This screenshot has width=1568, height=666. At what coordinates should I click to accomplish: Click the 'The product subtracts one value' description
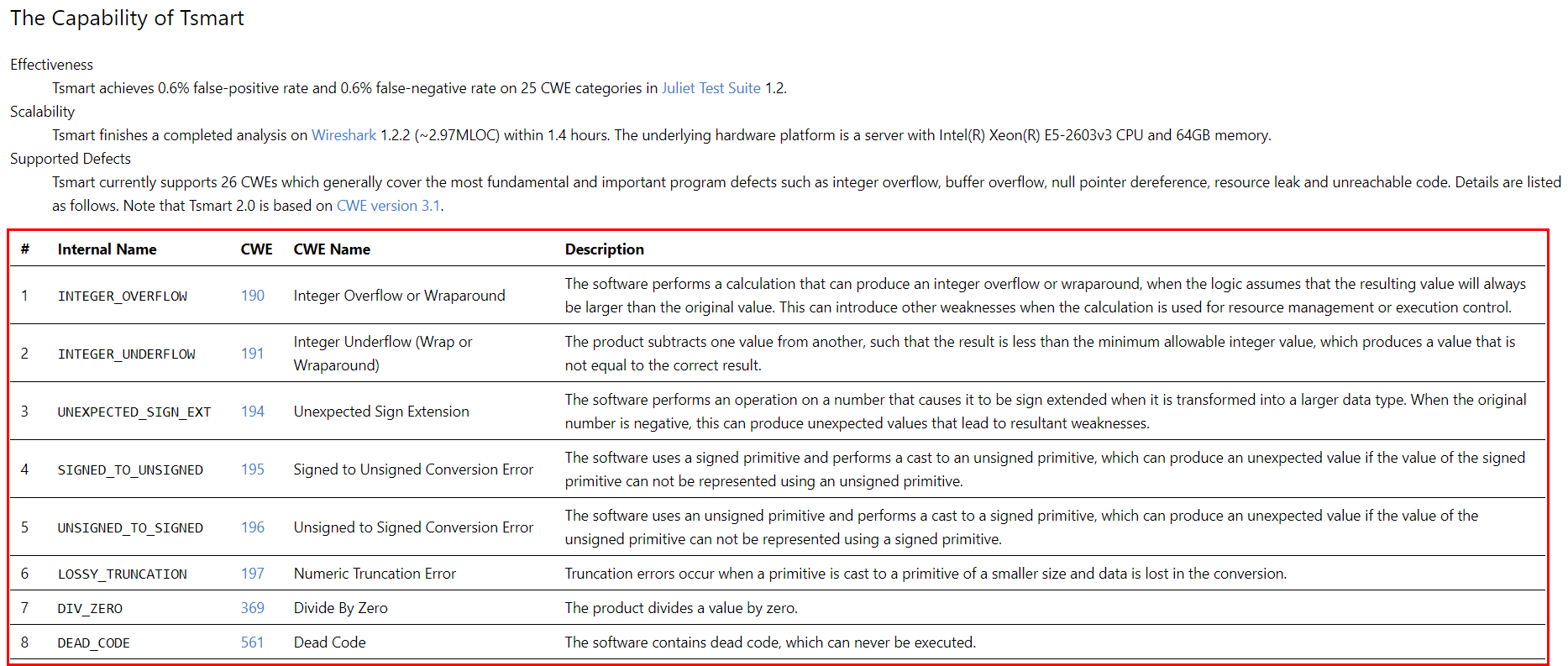(1041, 354)
